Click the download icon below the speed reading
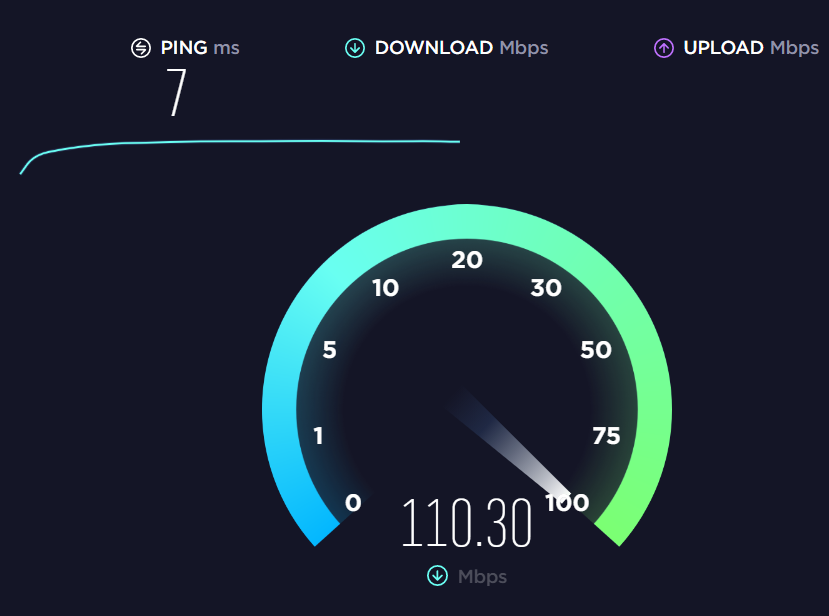829x616 pixels. [x=437, y=576]
